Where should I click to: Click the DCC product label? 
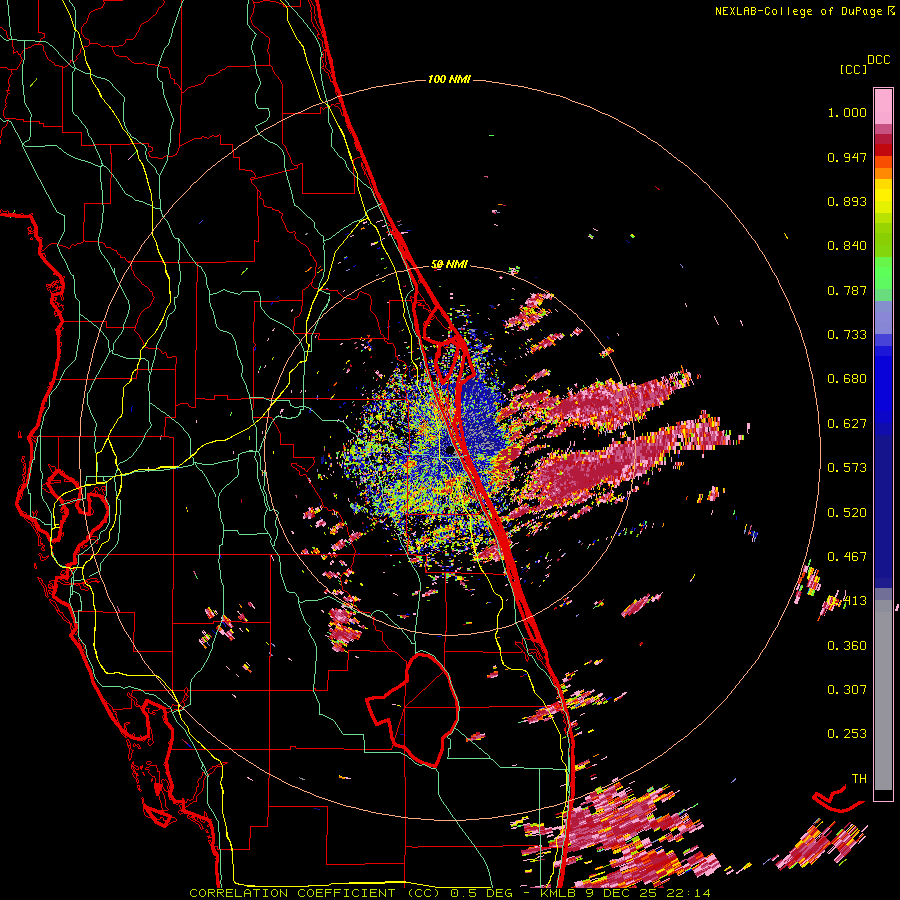[x=879, y=60]
